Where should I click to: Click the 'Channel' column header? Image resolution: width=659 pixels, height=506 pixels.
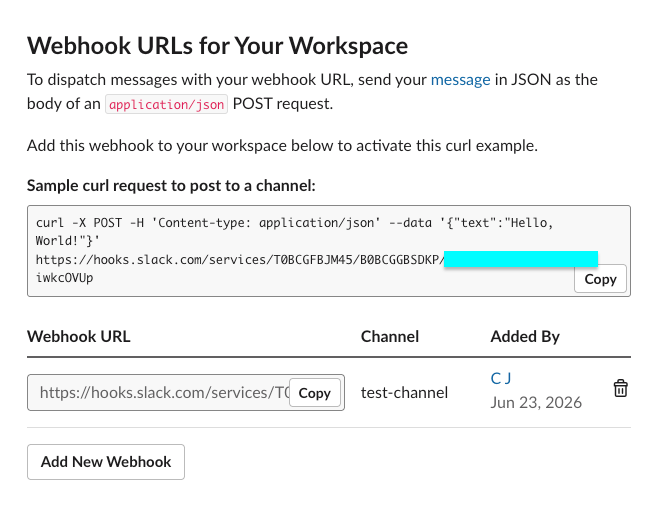[390, 337]
